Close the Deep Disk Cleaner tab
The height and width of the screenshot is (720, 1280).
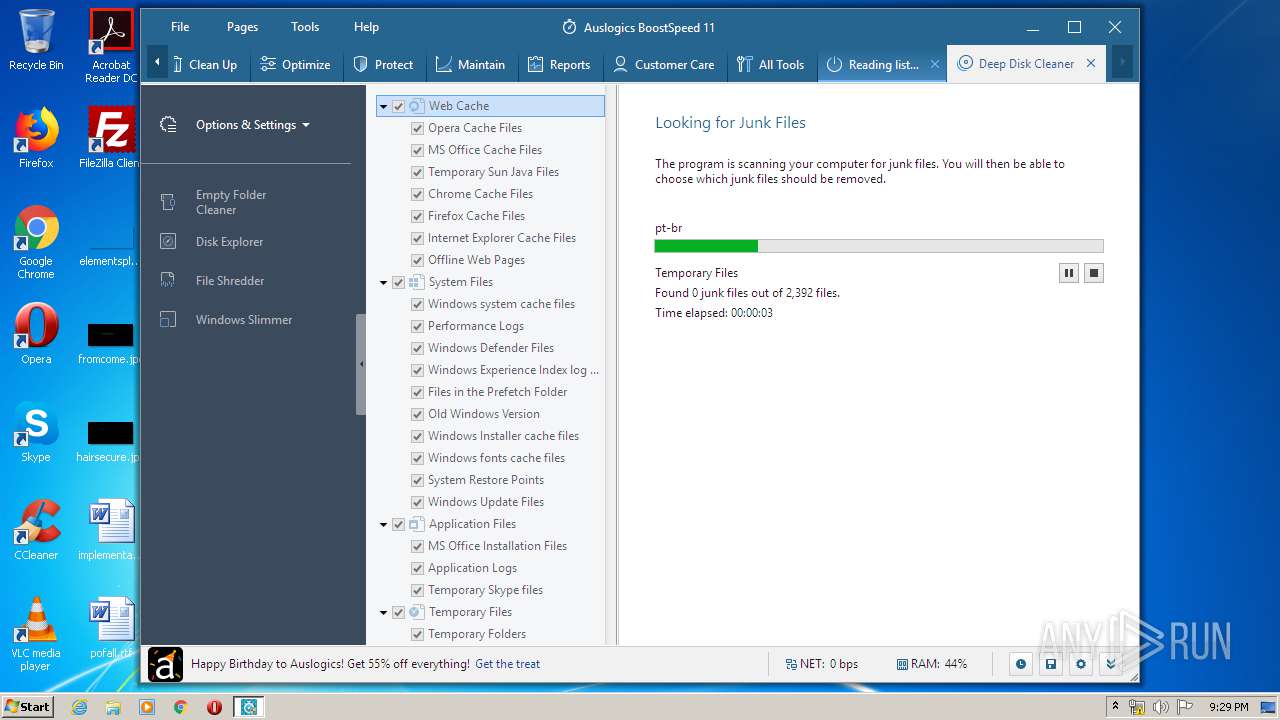click(1091, 63)
